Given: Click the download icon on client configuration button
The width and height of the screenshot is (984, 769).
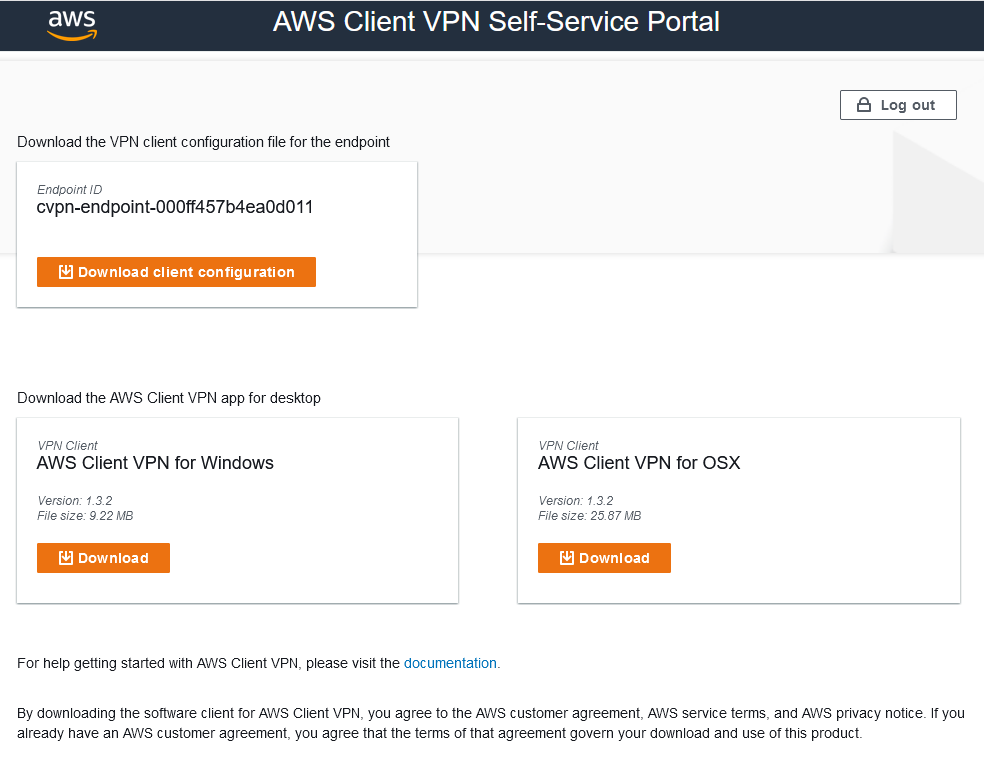Looking at the screenshot, I should coord(65,271).
